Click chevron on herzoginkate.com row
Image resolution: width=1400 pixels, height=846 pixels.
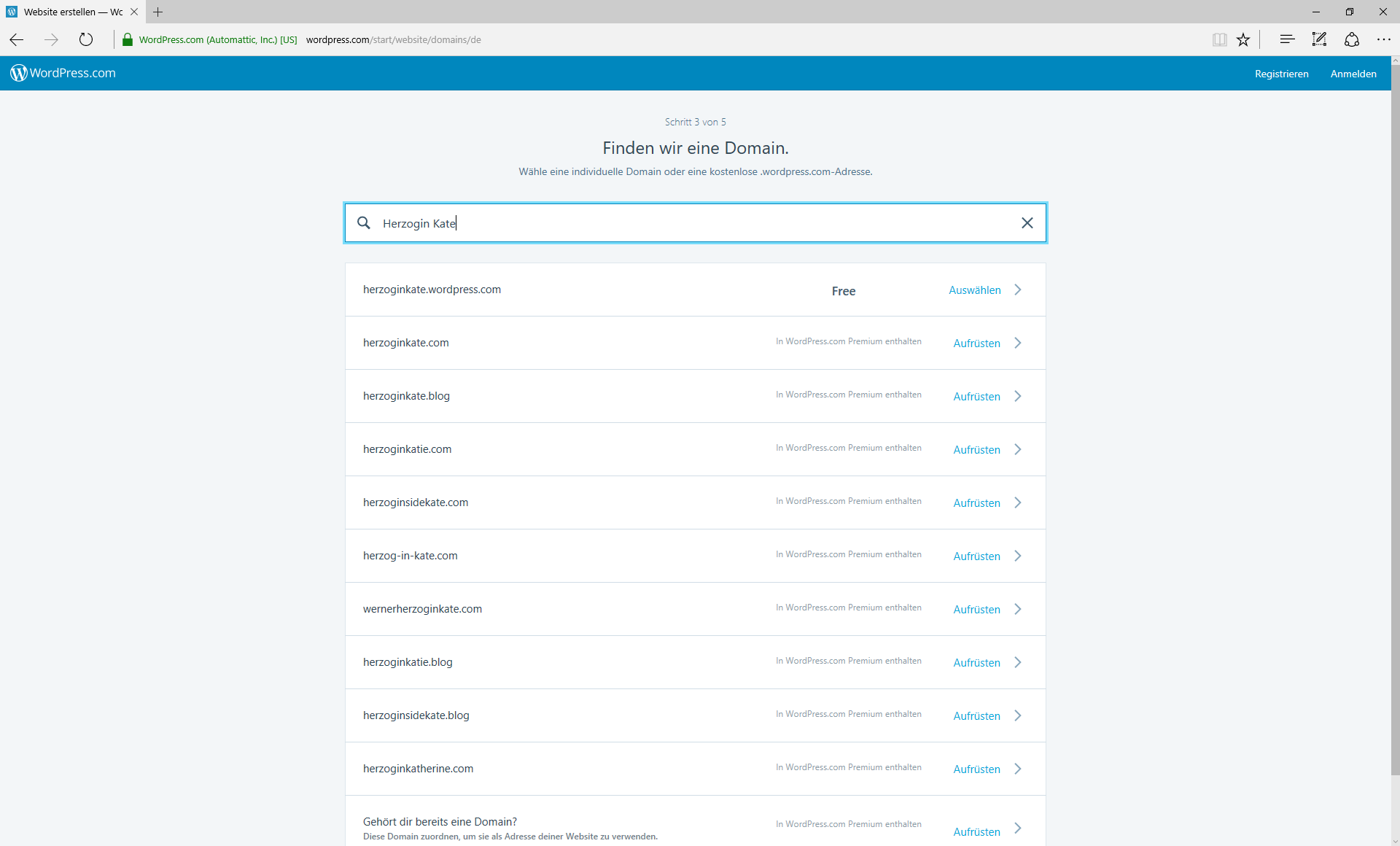tap(1018, 343)
